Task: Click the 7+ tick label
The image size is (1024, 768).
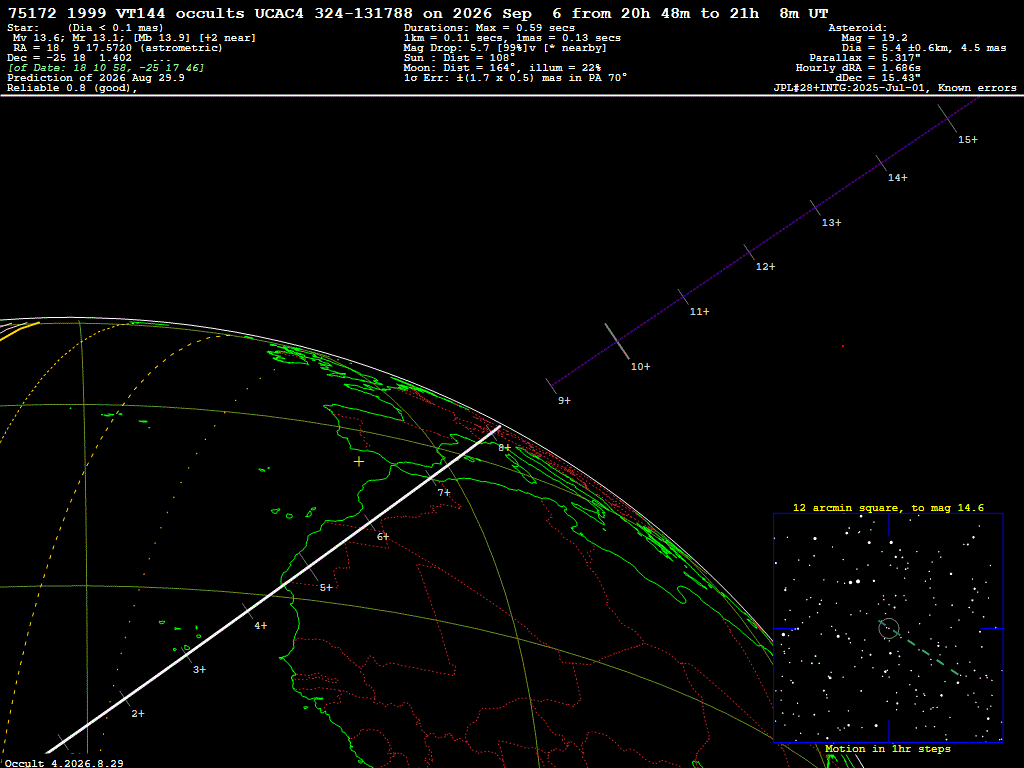Action: [x=444, y=493]
